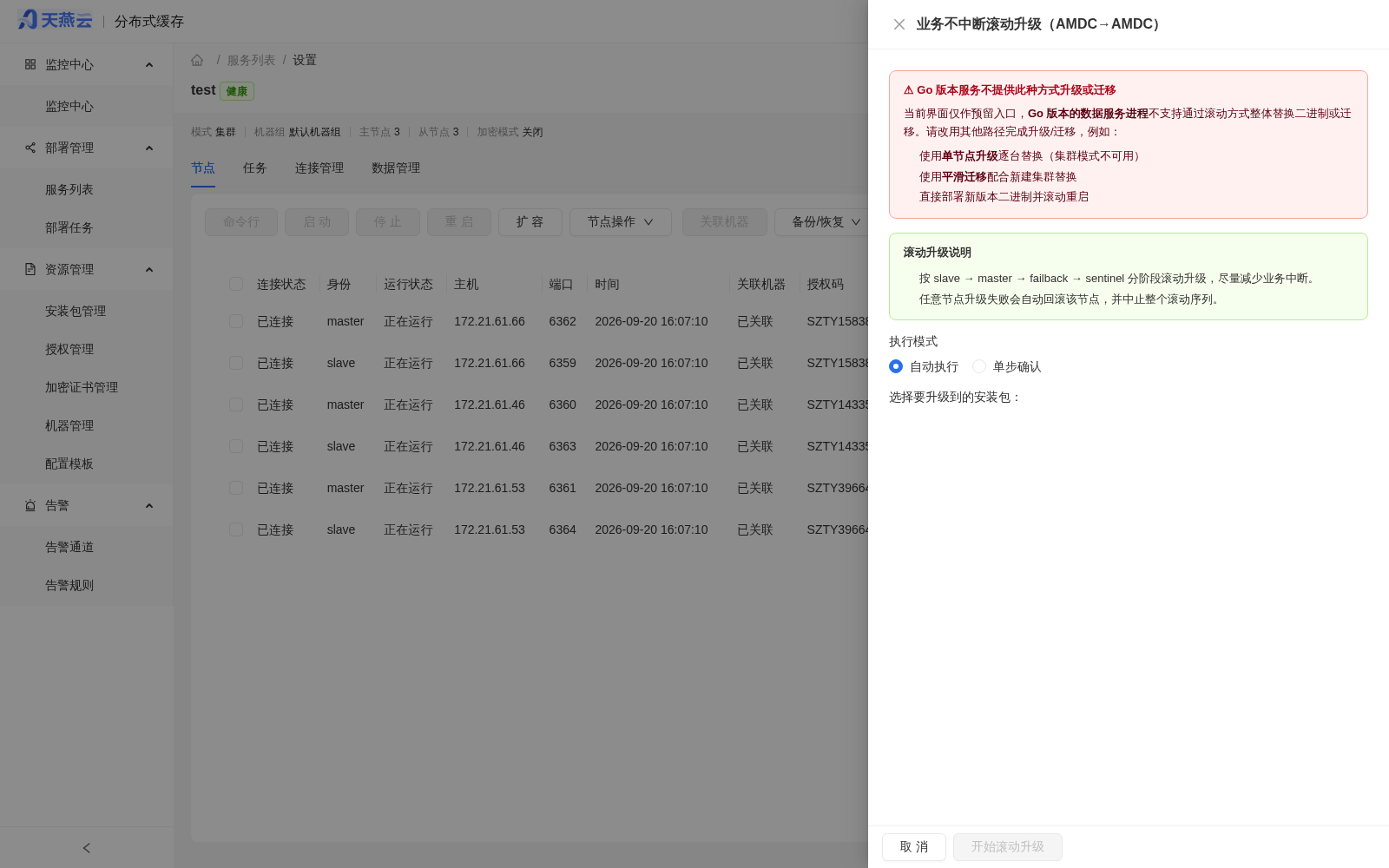Image resolution: width=1389 pixels, height=868 pixels.
Task: Check the row for master port 6360
Action: [x=236, y=404]
